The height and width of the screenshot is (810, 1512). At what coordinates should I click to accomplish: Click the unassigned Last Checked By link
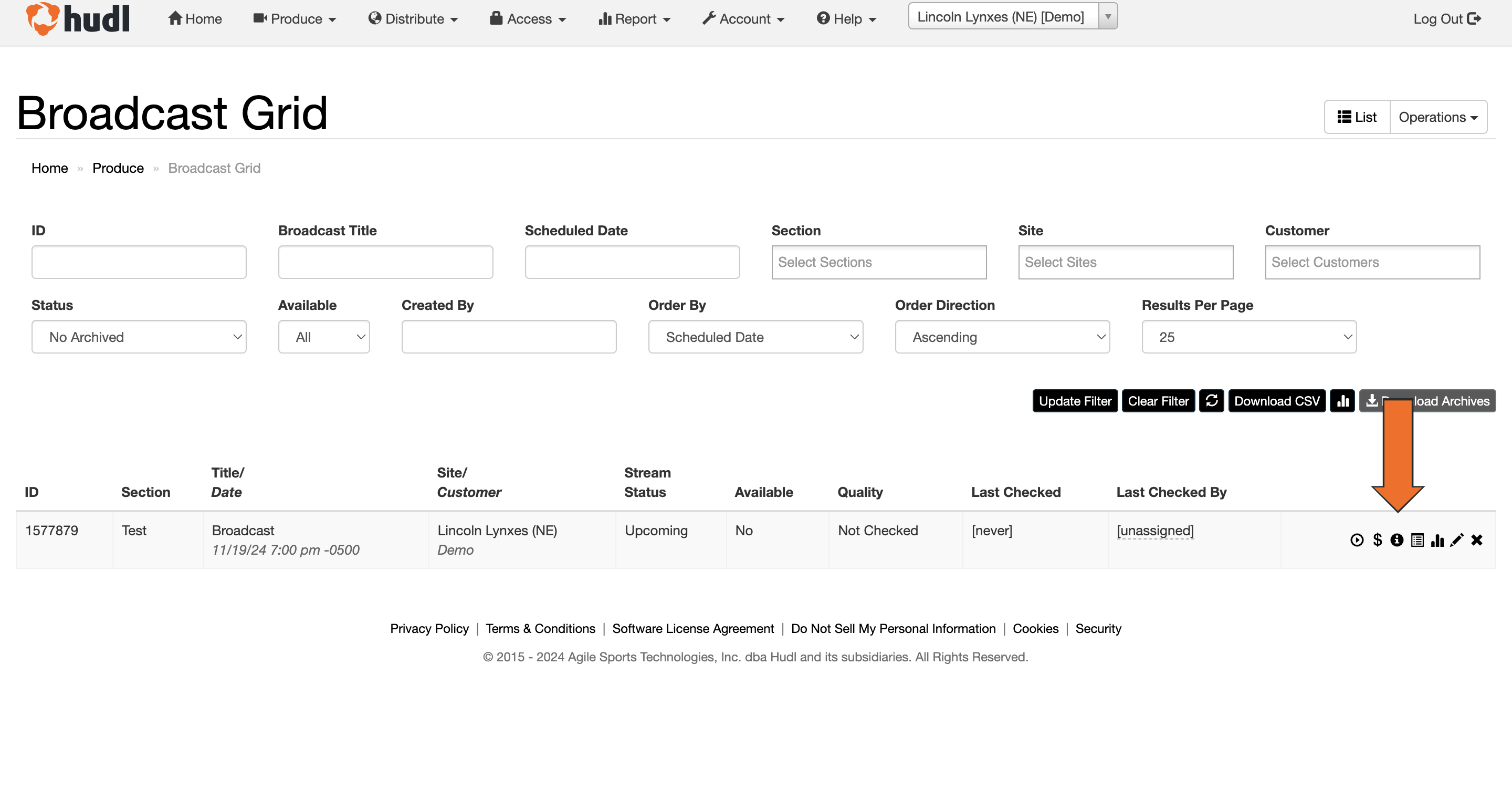pyautogui.click(x=1154, y=531)
